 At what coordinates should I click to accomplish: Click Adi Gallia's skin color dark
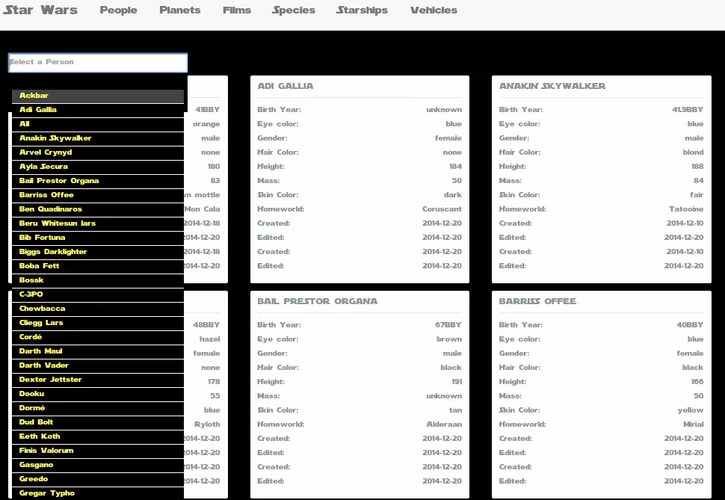click(x=453, y=195)
